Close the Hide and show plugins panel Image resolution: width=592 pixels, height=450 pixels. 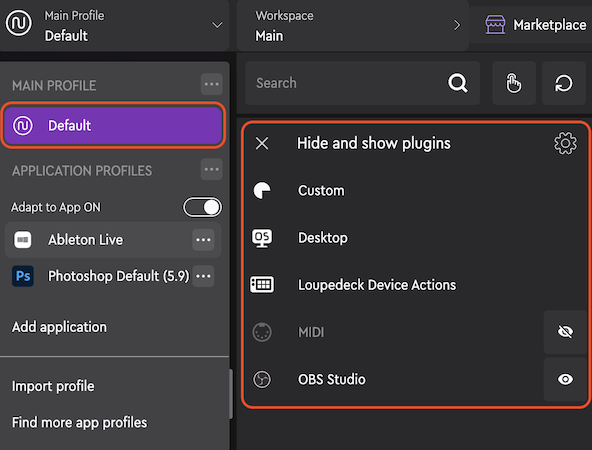point(262,143)
